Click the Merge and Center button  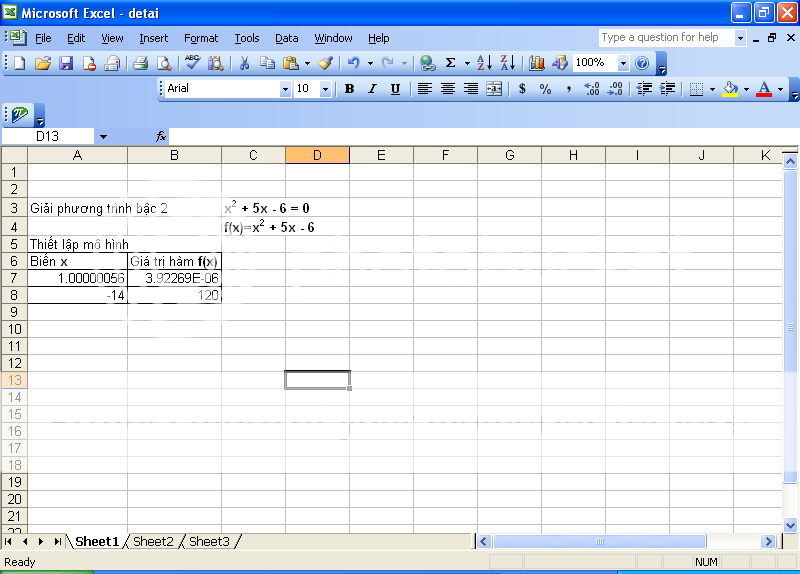[x=494, y=89]
